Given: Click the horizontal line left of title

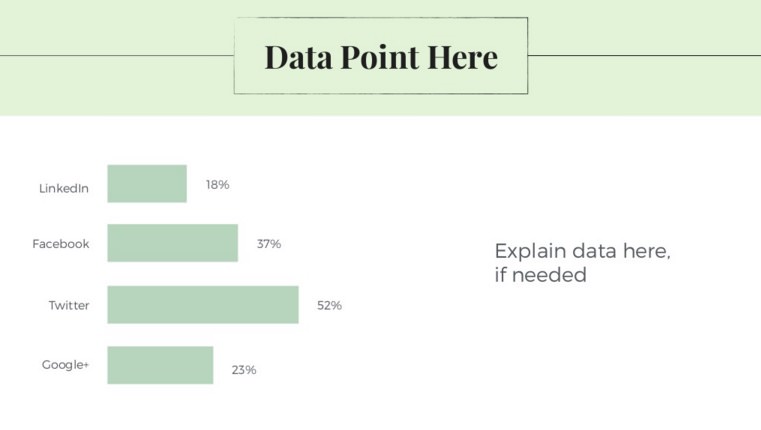Looking at the screenshot, I should click(x=116, y=55).
